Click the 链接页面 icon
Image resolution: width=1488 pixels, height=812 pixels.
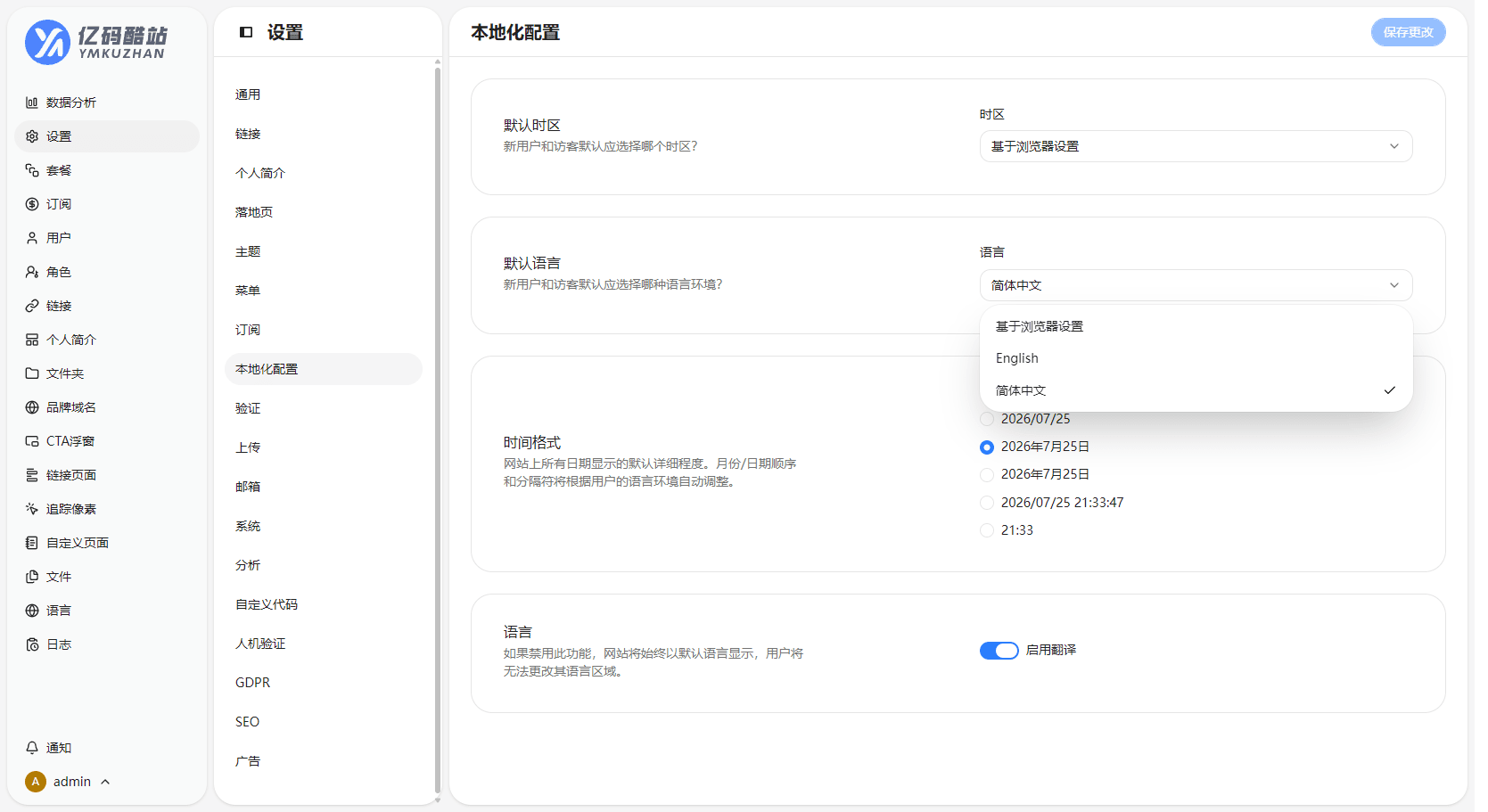[32, 475]
